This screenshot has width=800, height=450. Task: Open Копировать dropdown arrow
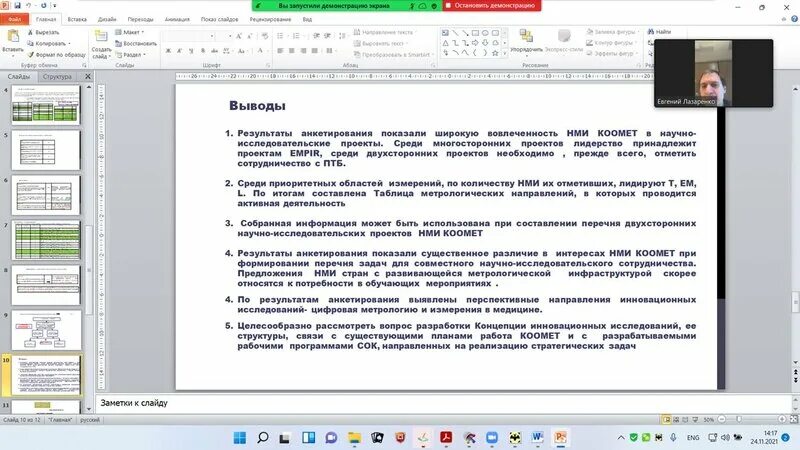(x=69, y=43)
